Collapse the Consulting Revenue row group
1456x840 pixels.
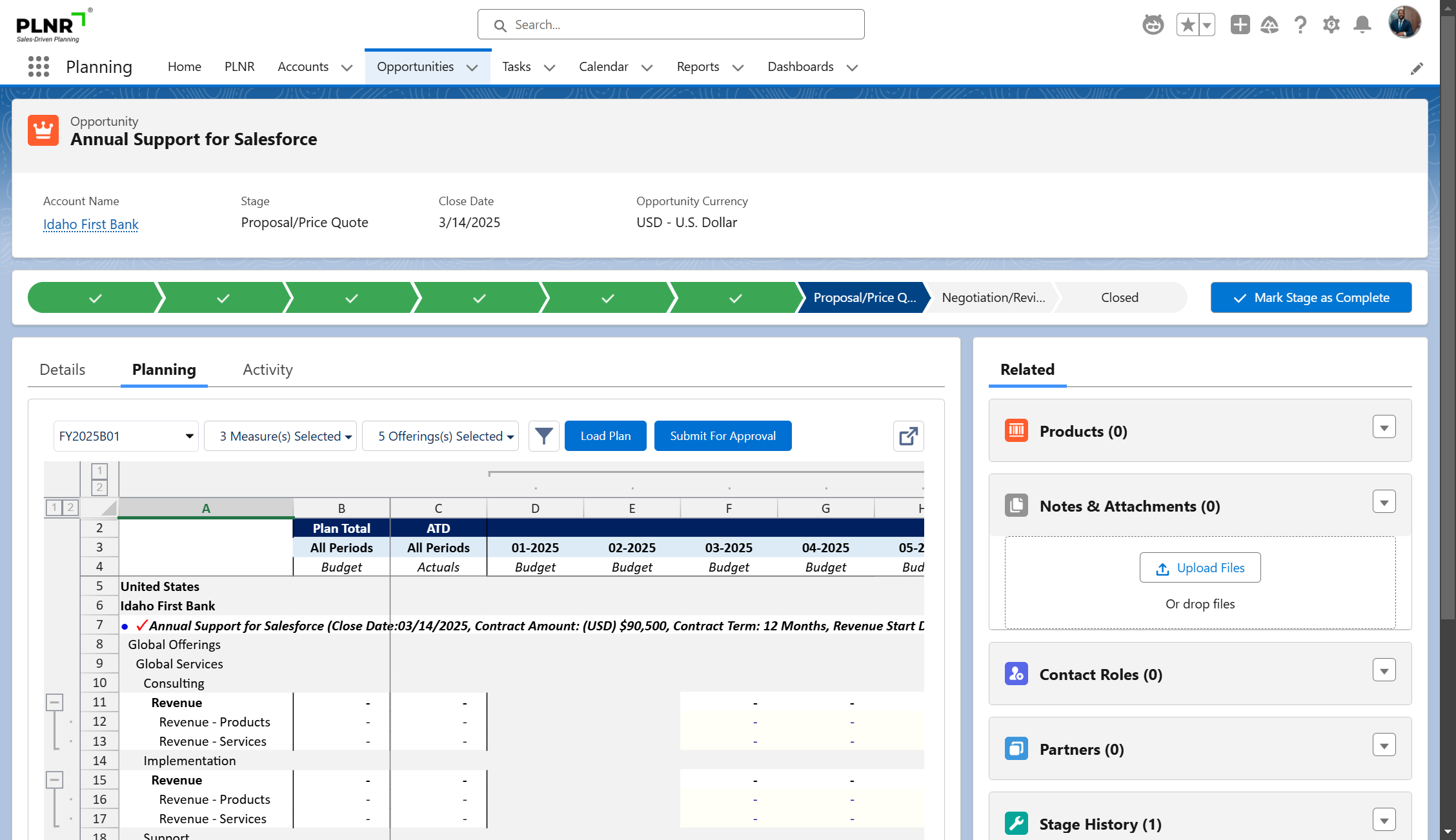point(55,702)
